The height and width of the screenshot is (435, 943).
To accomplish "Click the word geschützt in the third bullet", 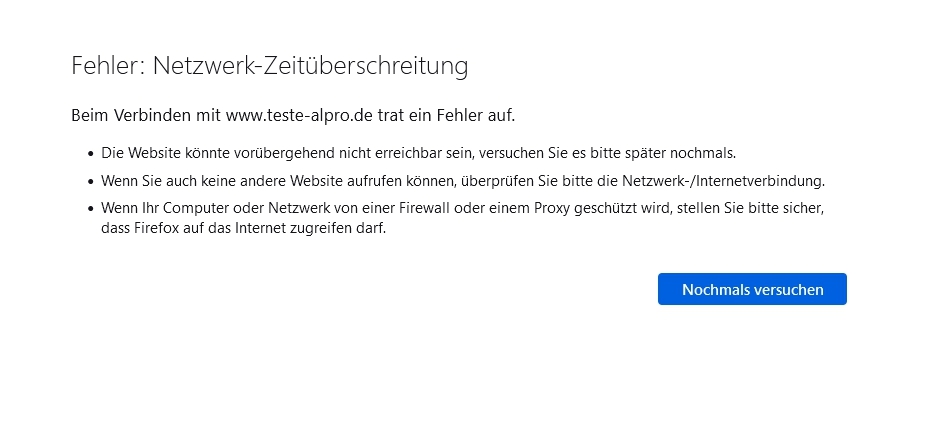I will (602, 209).
